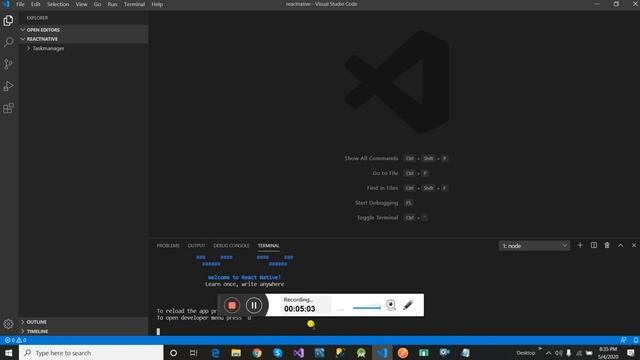Screen dimensions: 640x360
Task: Open the Source Control view
Action: click(8, 64)
